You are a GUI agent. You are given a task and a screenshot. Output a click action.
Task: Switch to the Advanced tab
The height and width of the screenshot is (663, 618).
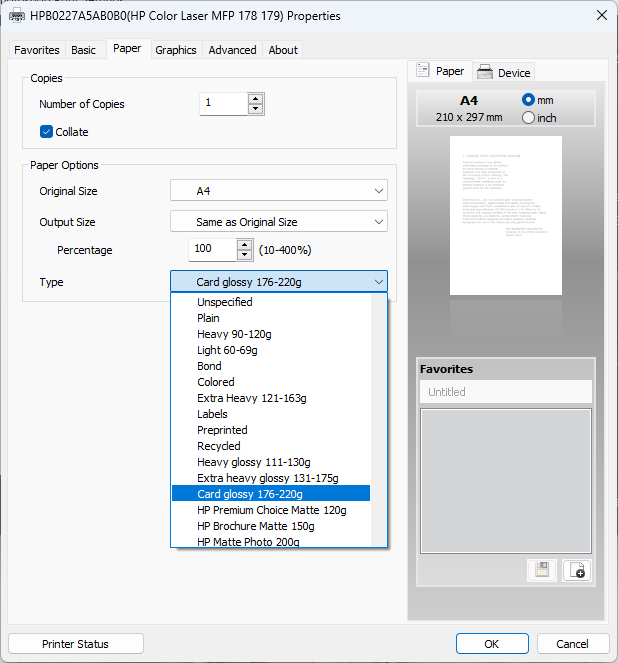pos(232,50)
